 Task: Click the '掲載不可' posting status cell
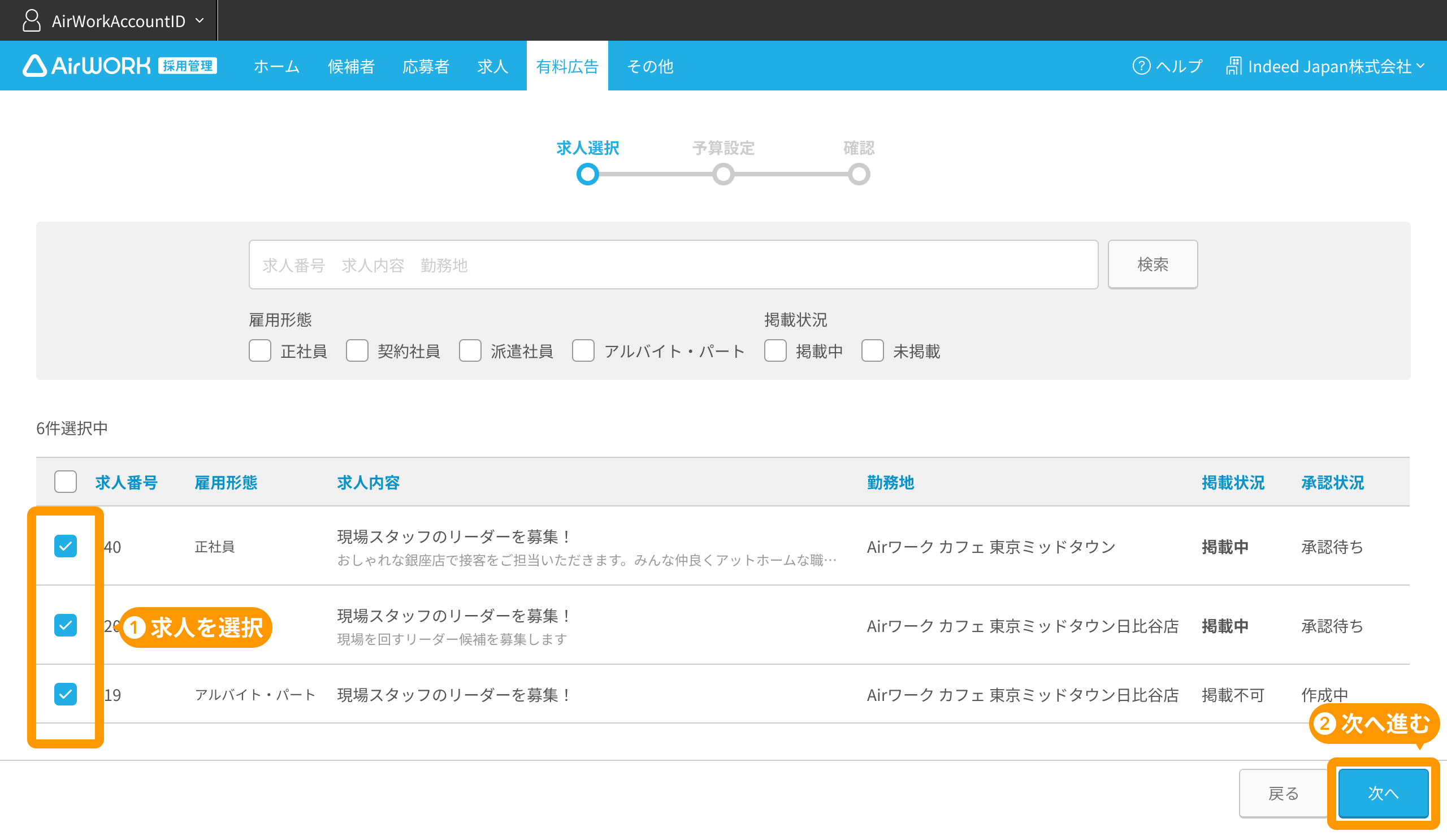(1233, 695)
